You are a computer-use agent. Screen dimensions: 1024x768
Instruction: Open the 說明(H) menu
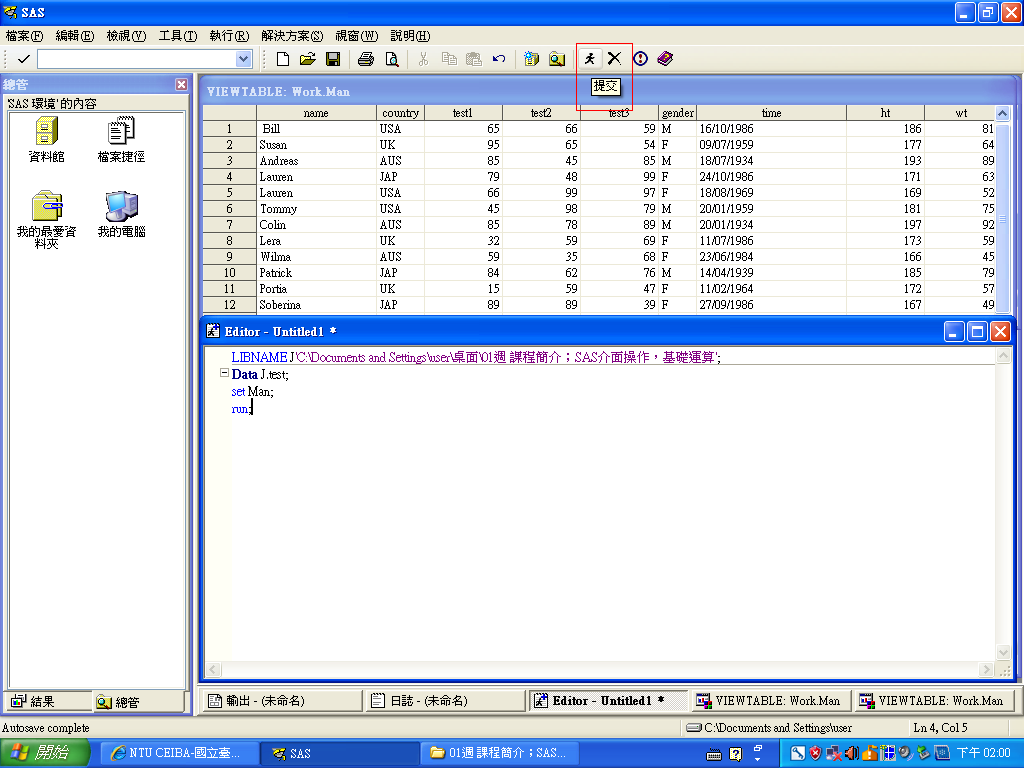coord(410,35)
